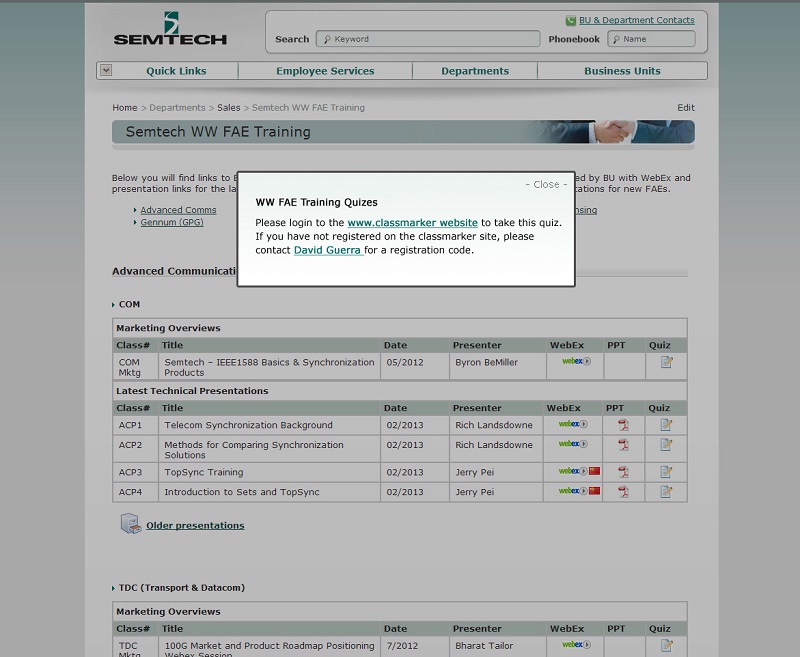Open Chinese version of Introduction to Sets
The width and height of the screenshot is (800, 657).
[594, 491]
